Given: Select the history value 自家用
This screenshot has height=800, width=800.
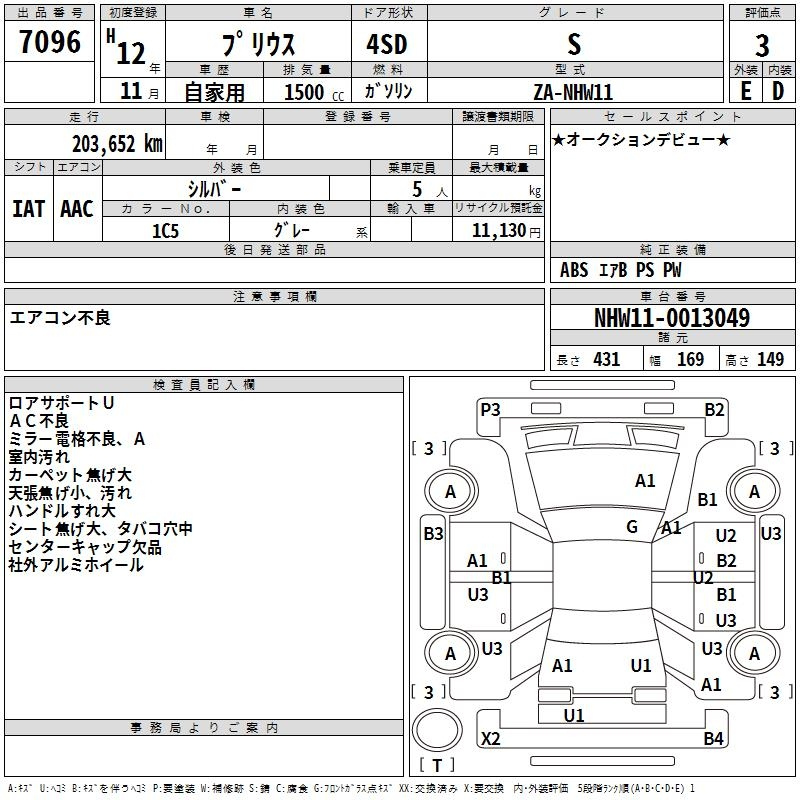Looking at the screenshot, I should tap(214, 92).
